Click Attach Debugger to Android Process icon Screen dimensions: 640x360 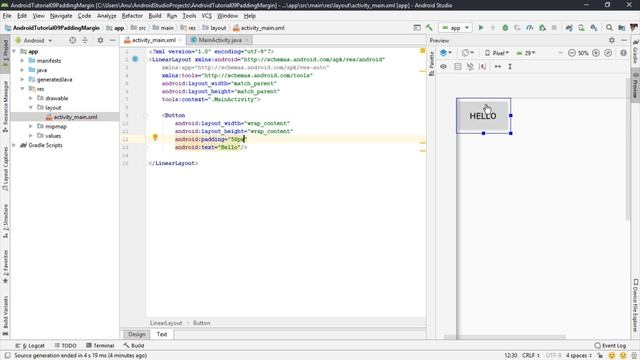542,28
